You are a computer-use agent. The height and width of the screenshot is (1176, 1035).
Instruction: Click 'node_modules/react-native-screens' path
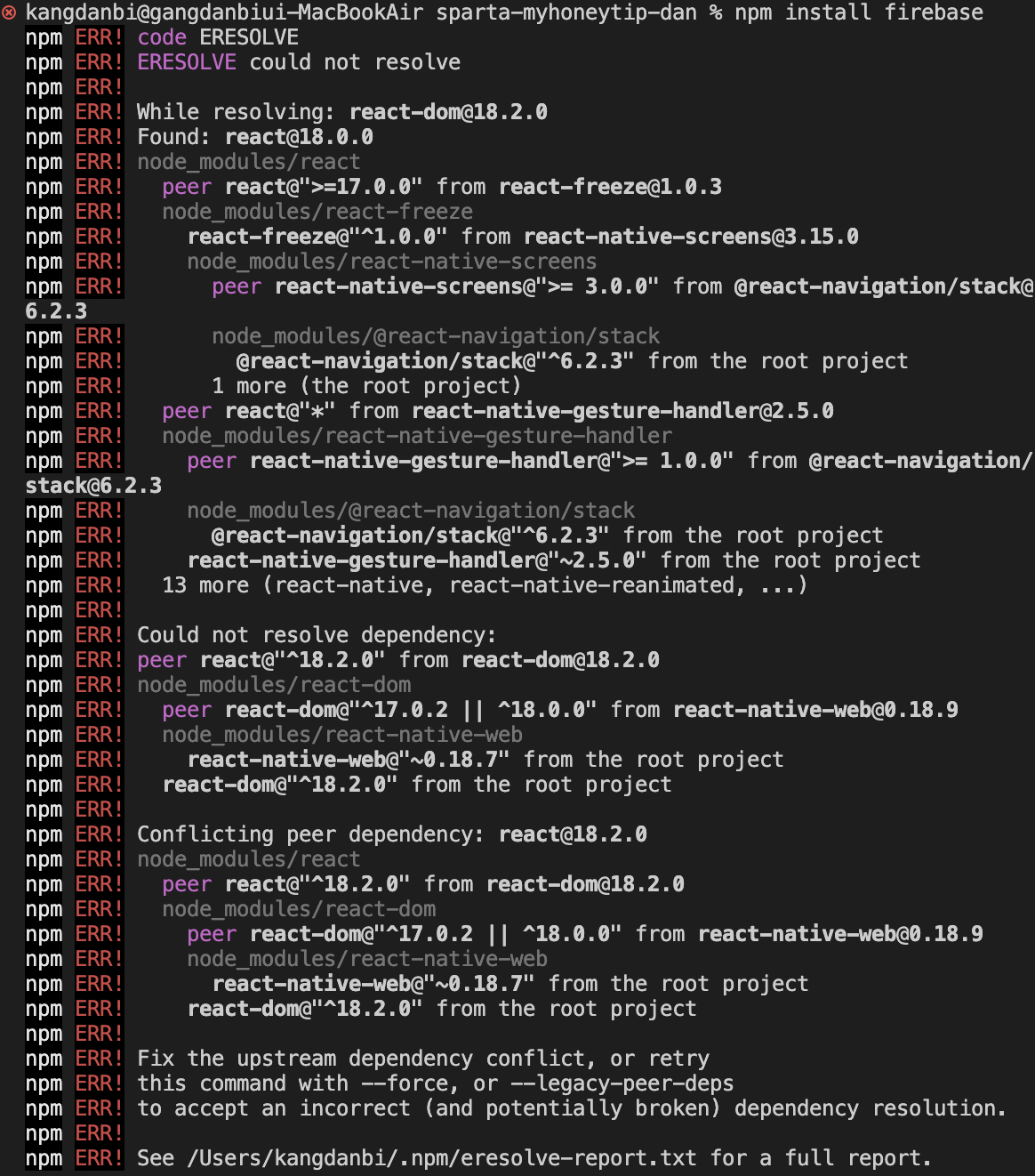[x=392, y=262]
